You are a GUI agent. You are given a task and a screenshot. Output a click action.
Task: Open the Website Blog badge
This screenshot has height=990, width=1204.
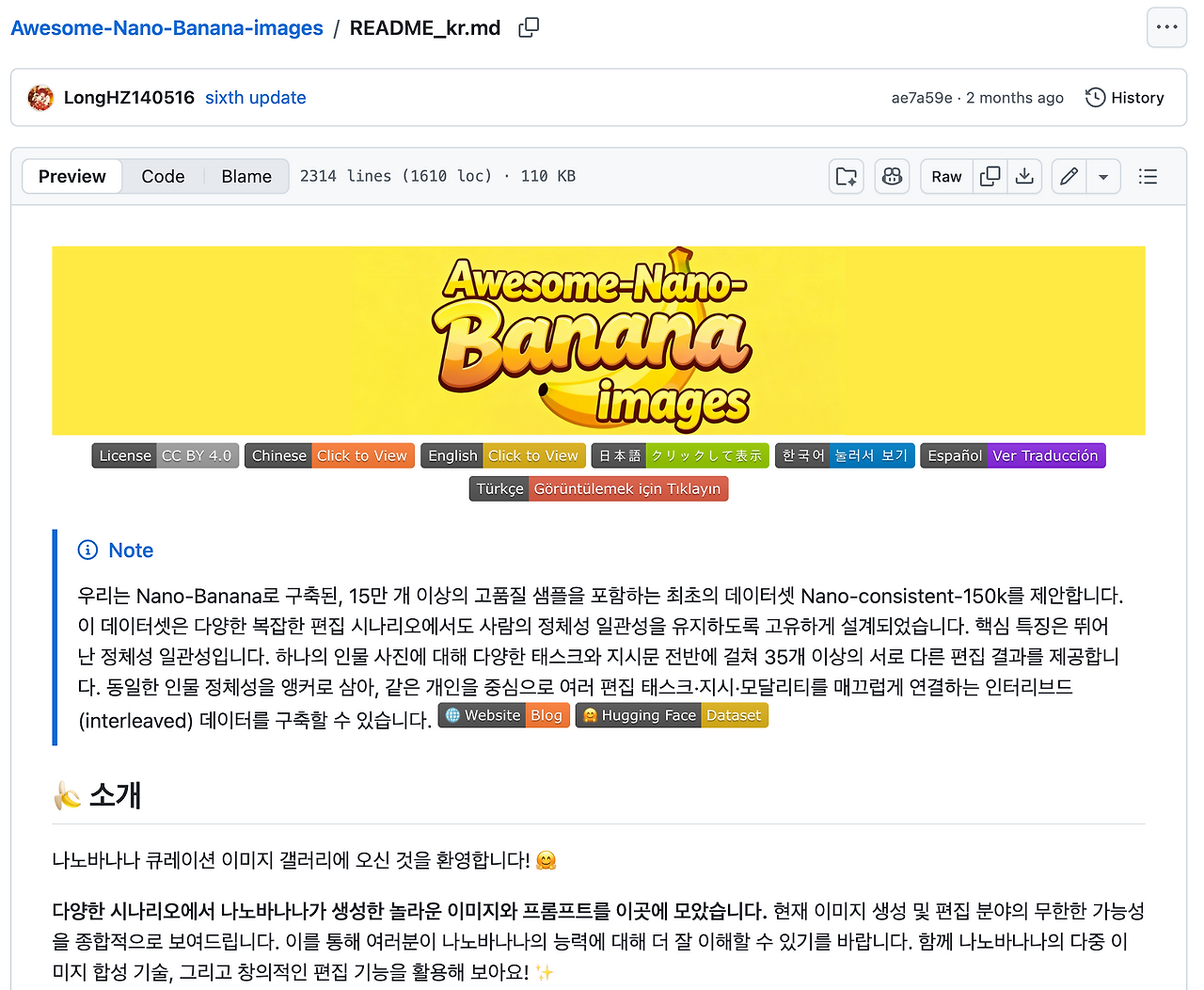tap(504, 715)
